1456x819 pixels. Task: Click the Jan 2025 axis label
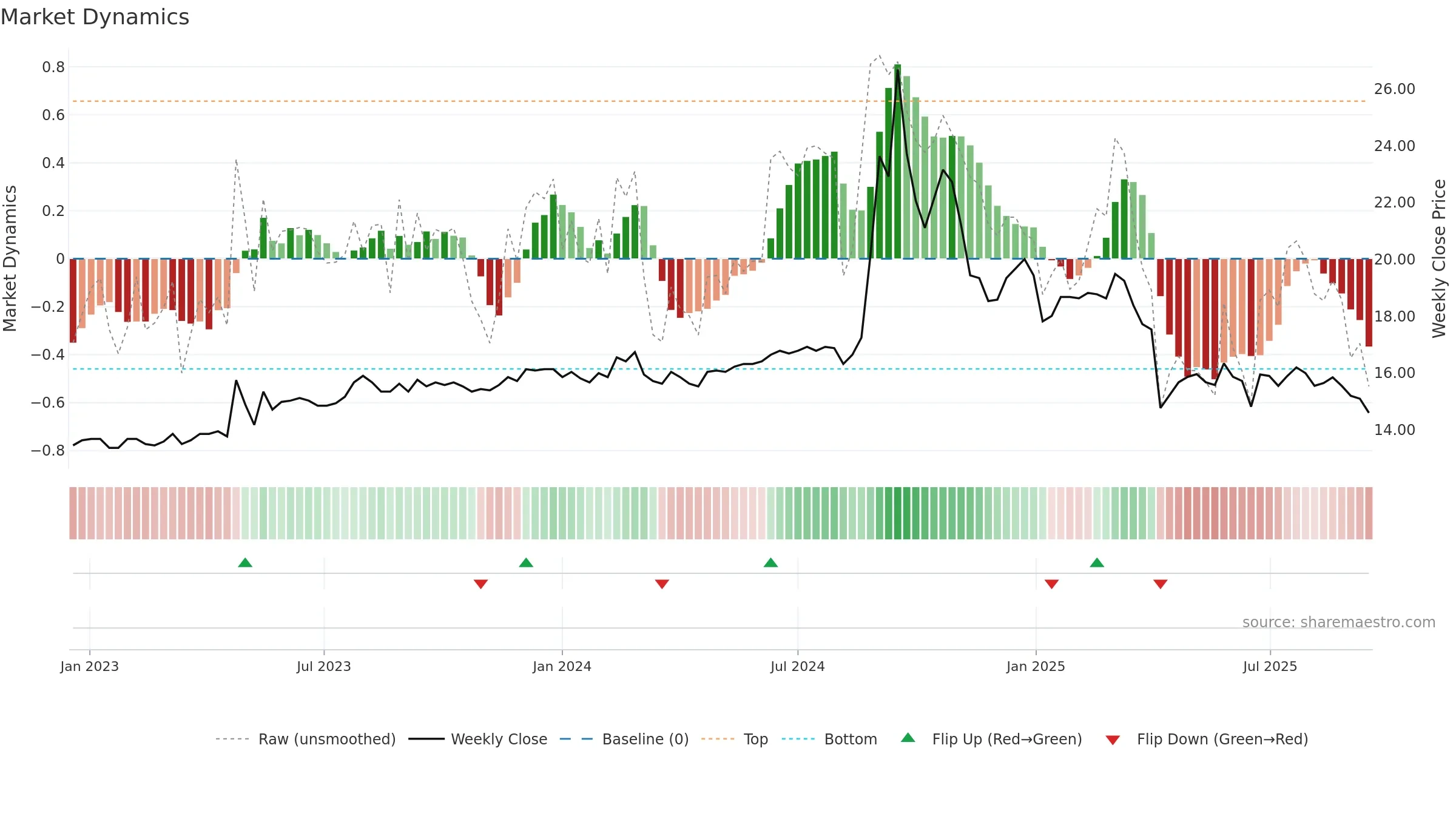tap(1036, 666)
